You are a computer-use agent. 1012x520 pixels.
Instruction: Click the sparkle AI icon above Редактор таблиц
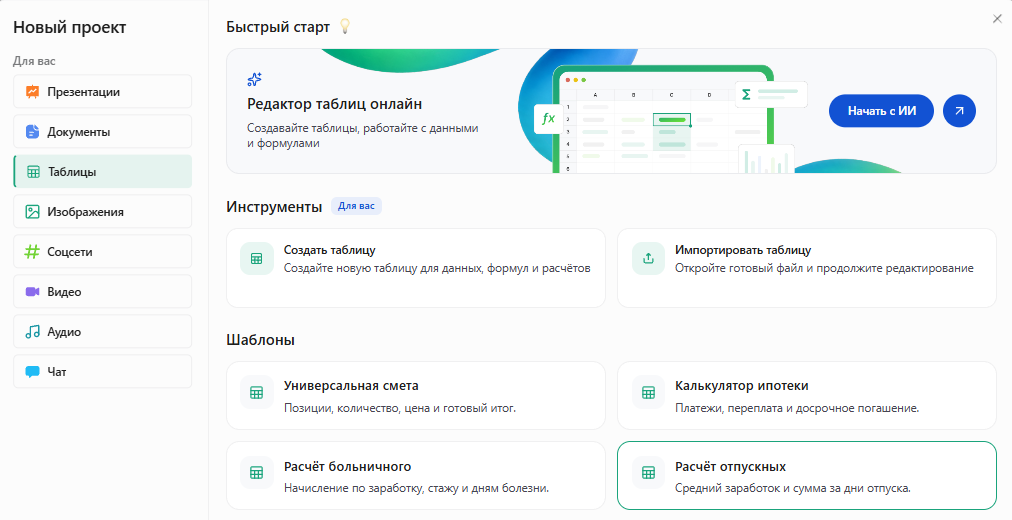coord(254,79)
